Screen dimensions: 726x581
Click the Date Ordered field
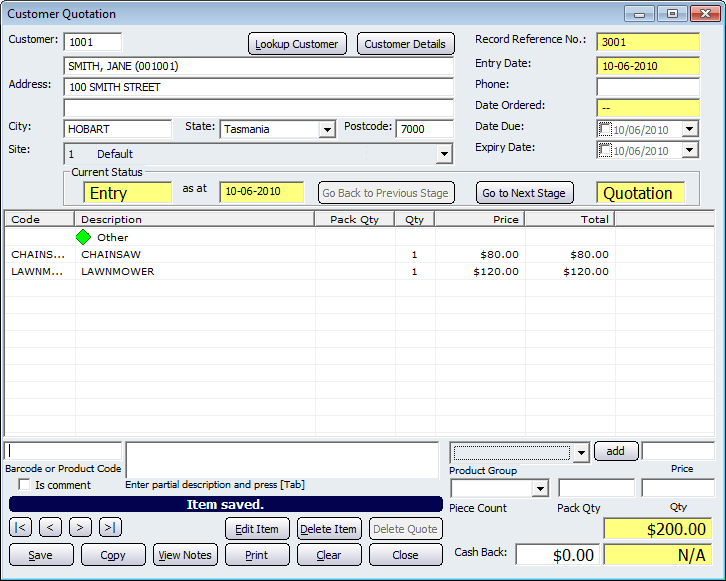[x=648, y=108]
